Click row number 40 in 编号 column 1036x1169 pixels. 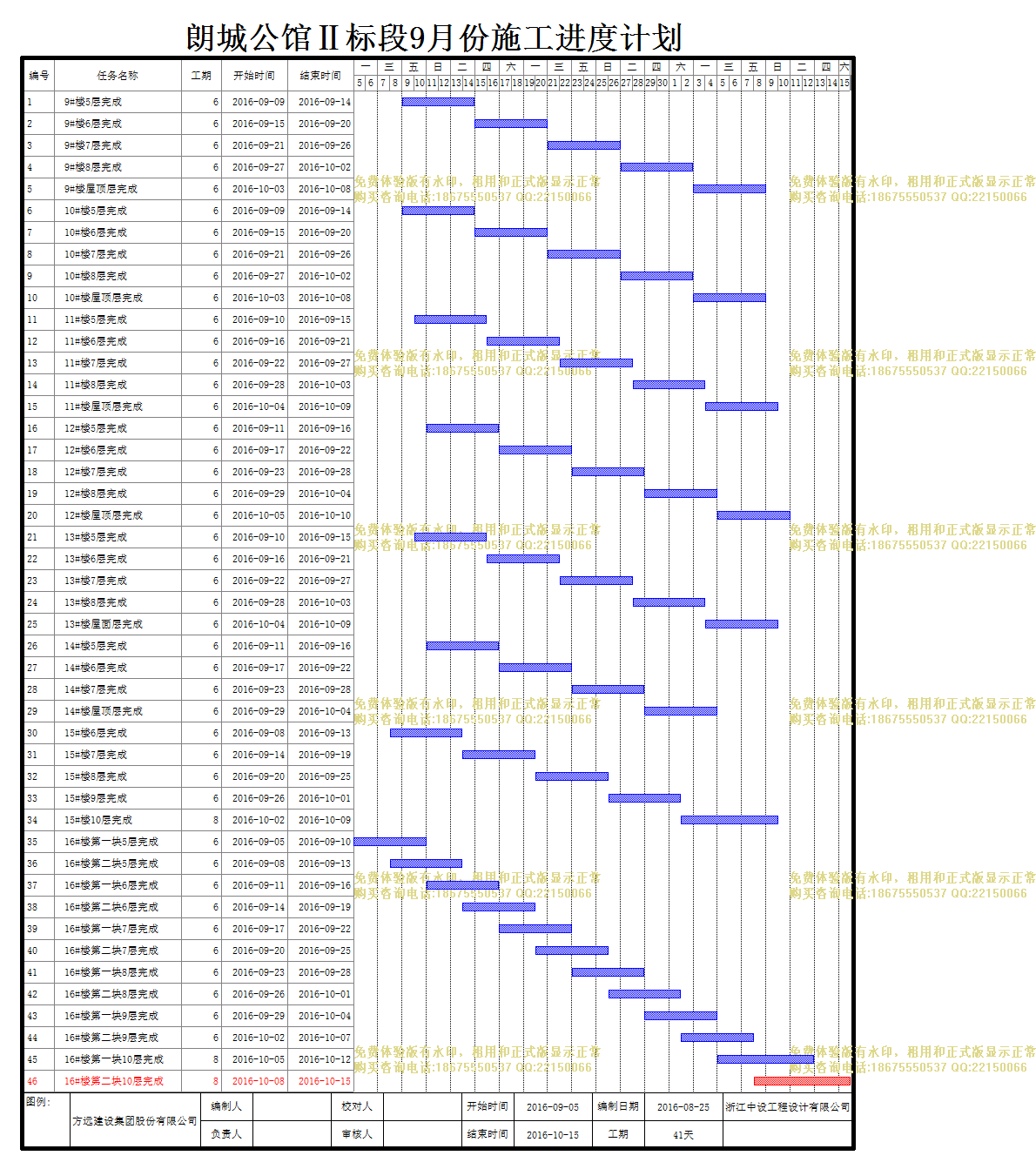click(32, 951)
